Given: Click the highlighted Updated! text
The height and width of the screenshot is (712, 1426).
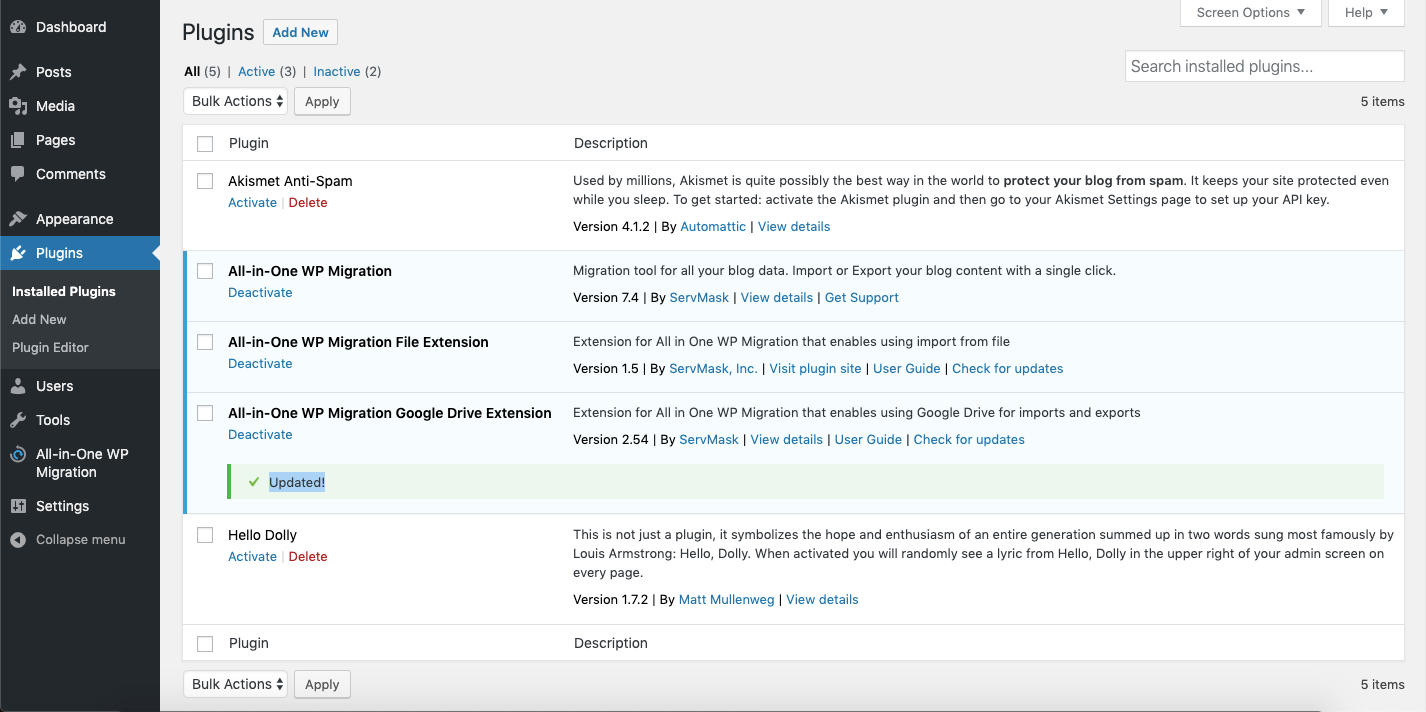Looking at the screenshot, I should click(x=297, y=483).
